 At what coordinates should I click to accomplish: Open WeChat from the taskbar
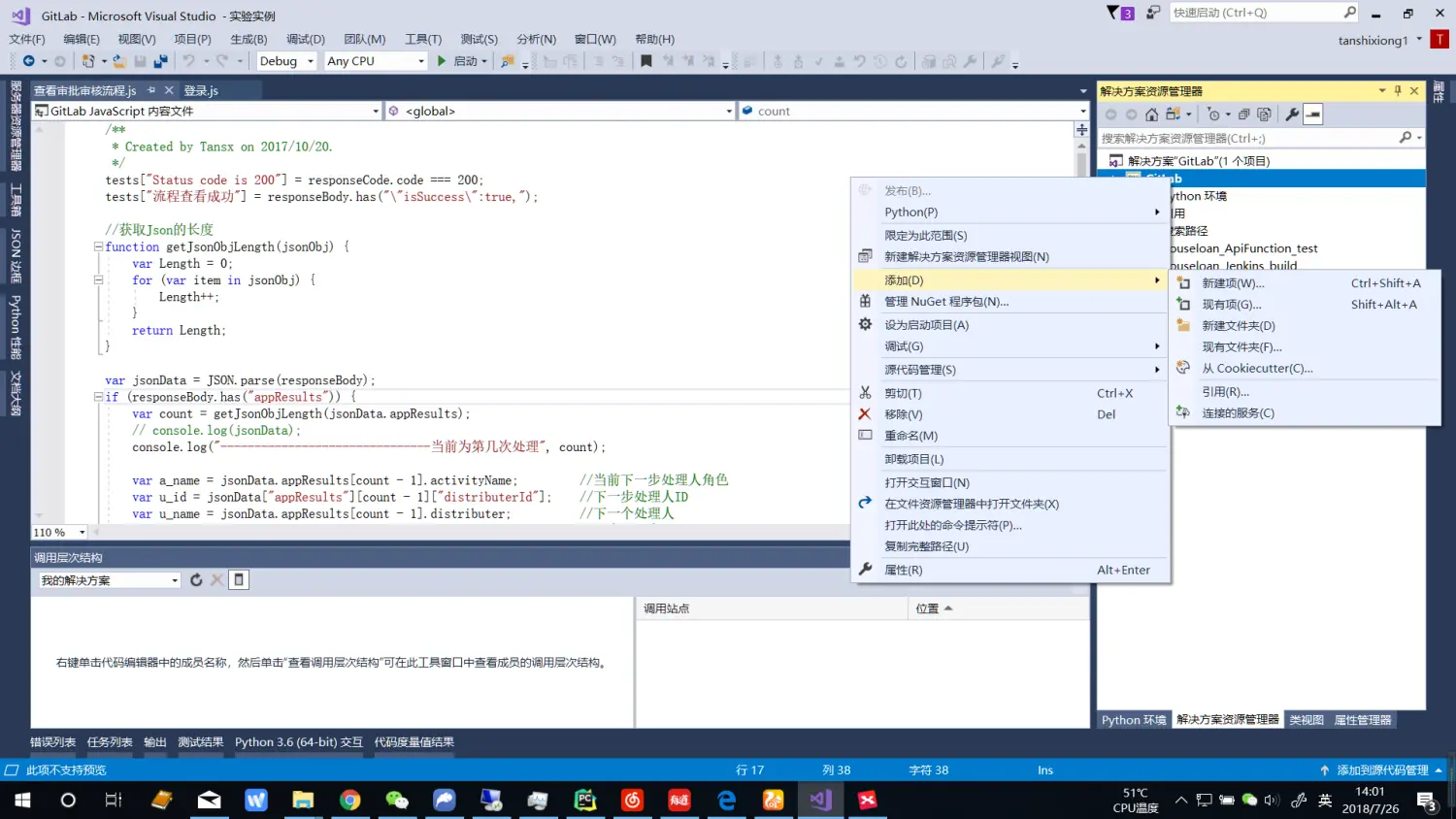coord(397,800)
